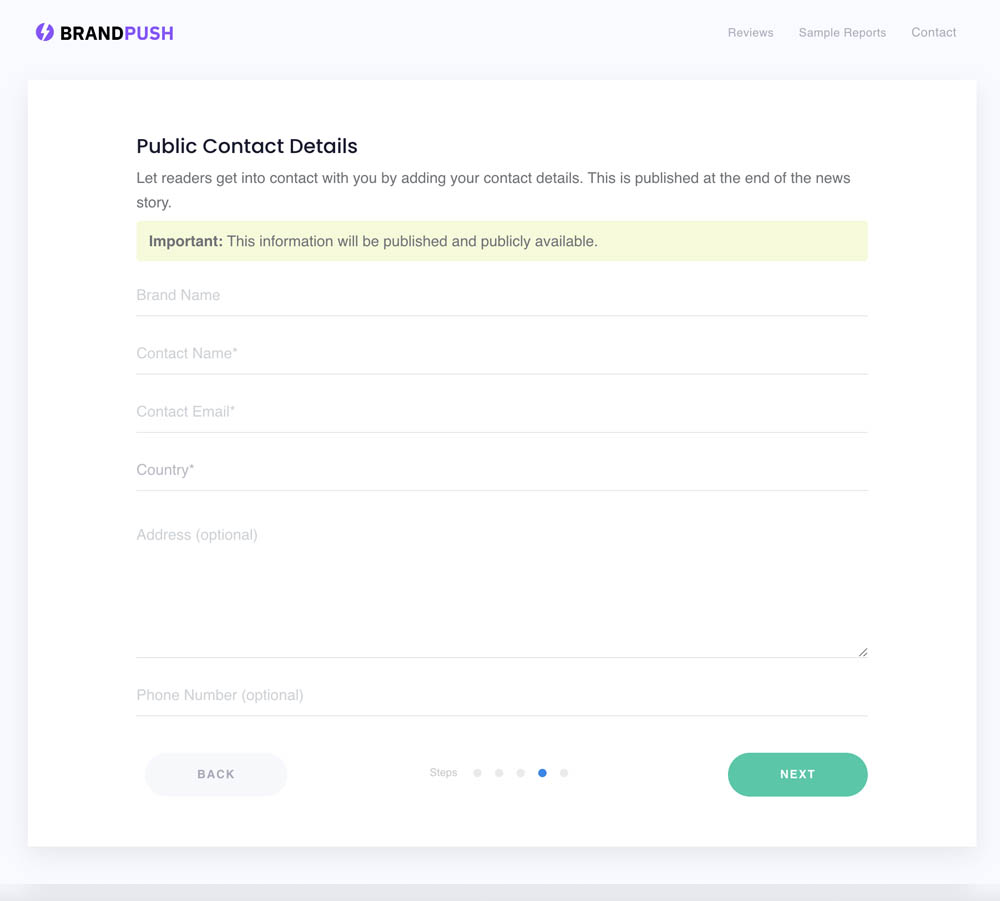The width and height of the screenshot is (1000, 901).
Task: Click the NEXT button
Action: tap(797, 774)
